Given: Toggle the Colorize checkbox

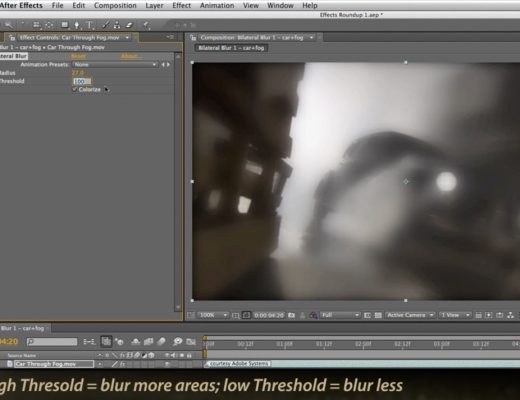Looking at the screenshot, I should click(x=74, y=89).
